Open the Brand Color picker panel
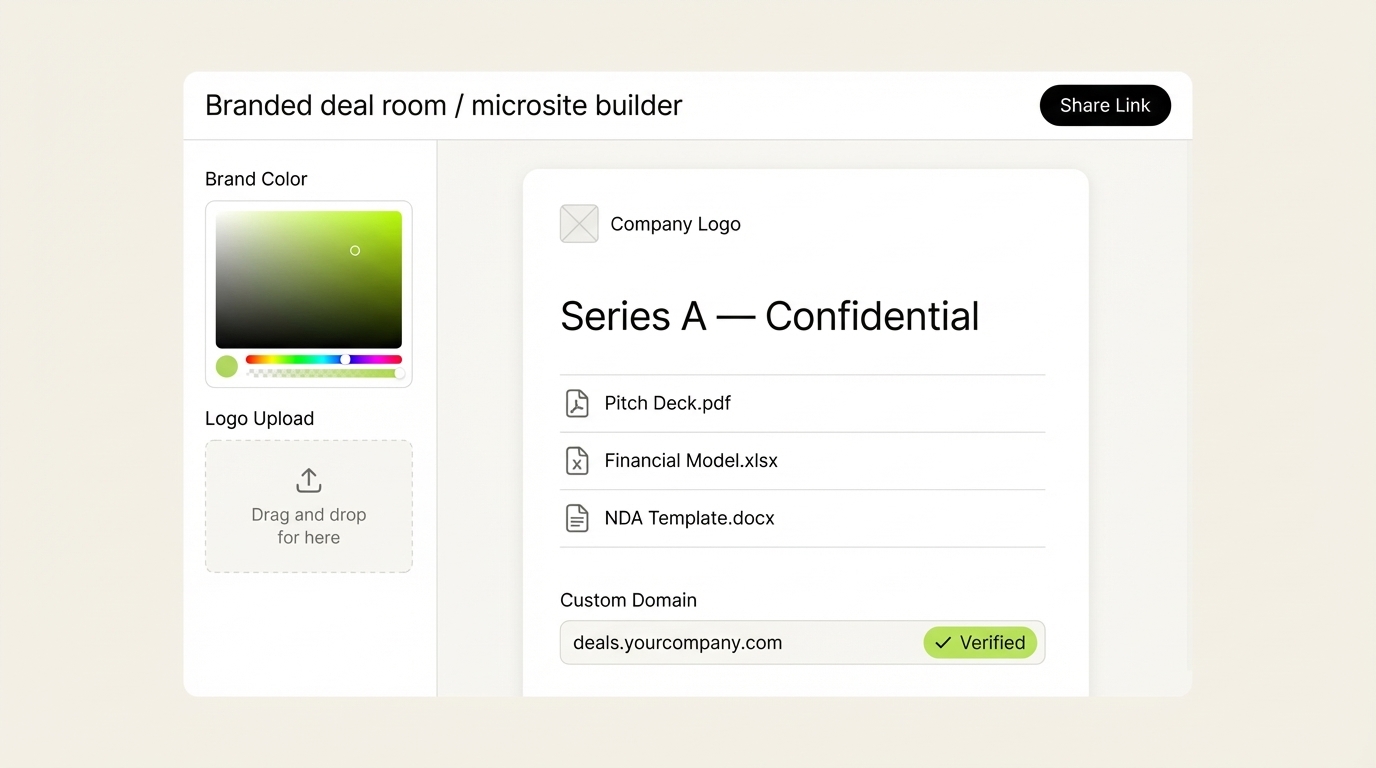This screenshot has width=1376, height=768. pos(308,280)
